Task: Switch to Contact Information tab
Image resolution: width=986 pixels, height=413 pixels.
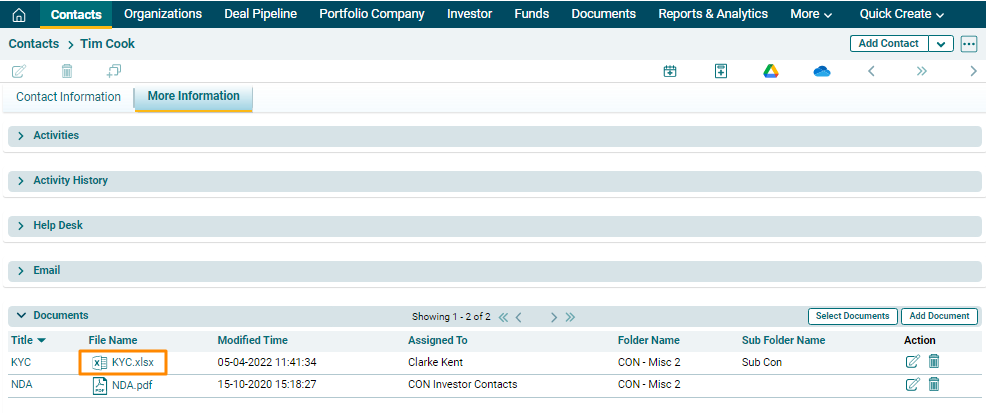Action: 68,97
